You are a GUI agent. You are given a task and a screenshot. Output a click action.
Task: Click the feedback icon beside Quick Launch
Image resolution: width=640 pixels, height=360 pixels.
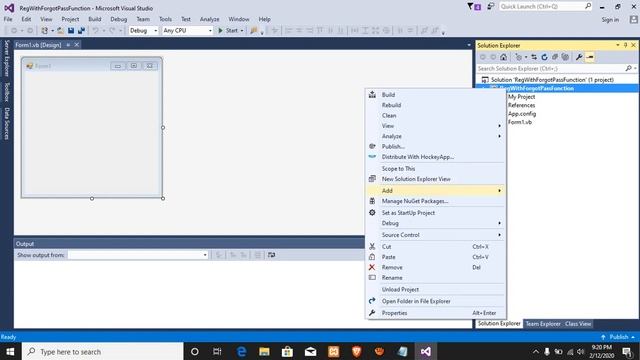[x=491, y=7]
